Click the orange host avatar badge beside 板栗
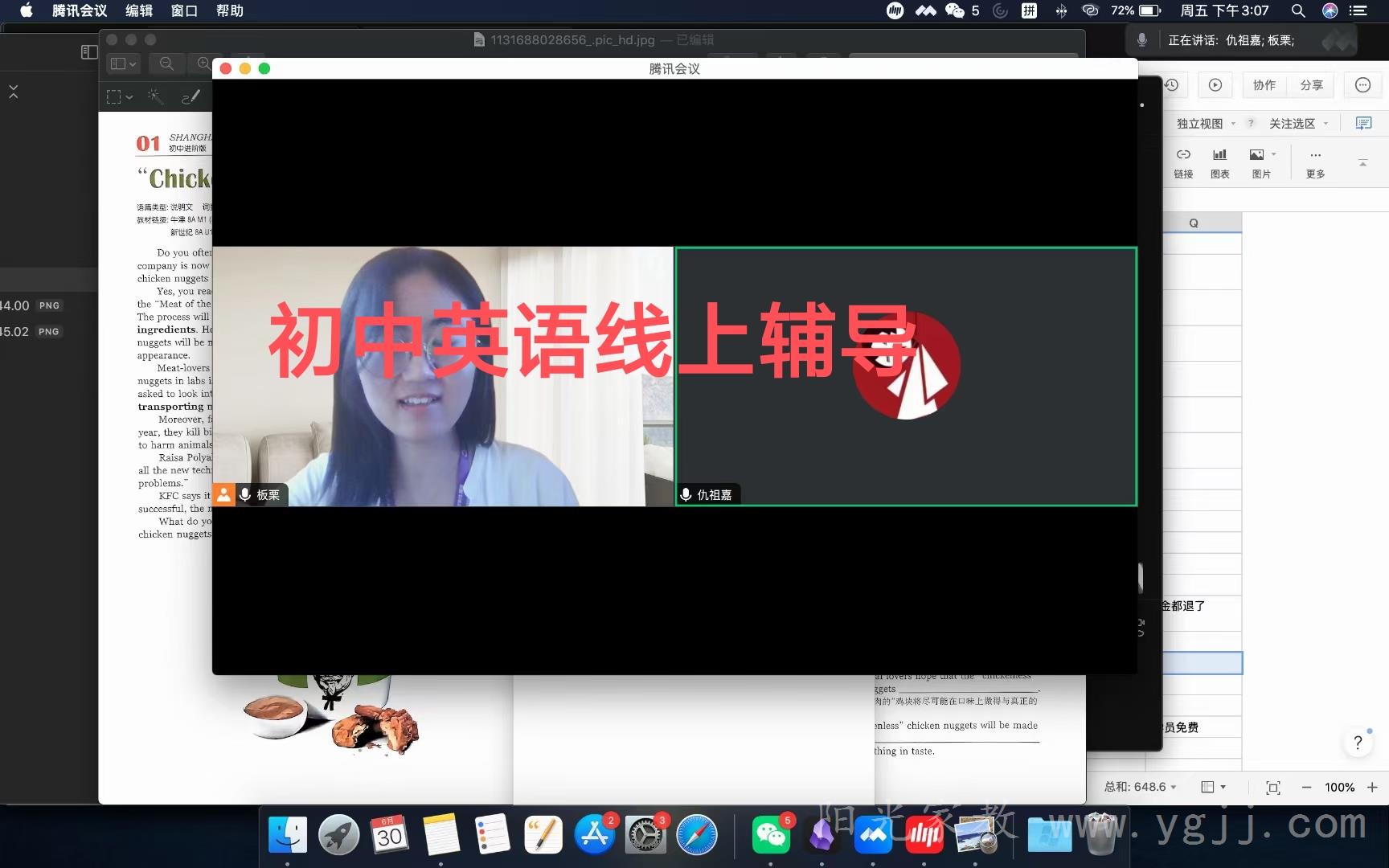The width and height of the screenshot is (1389, 868). (223, 495)
